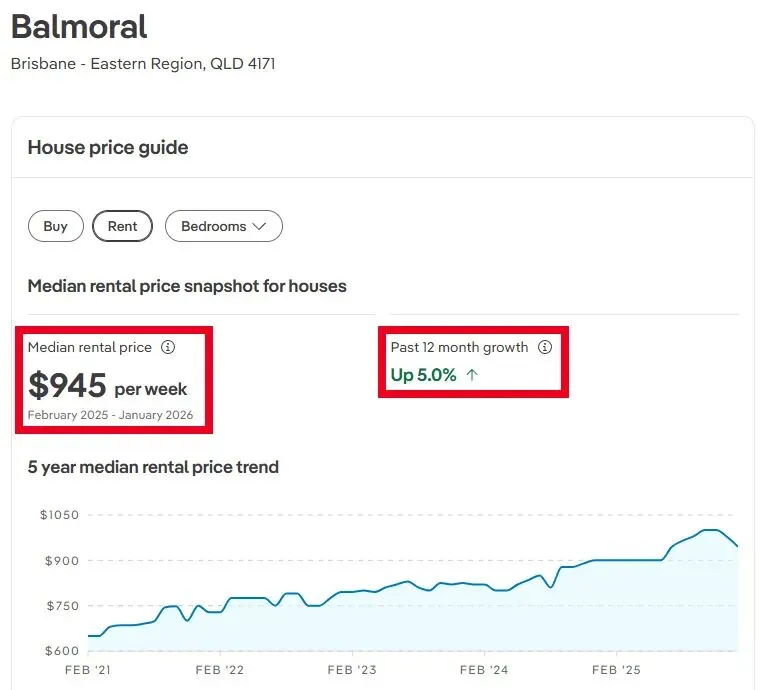Click the green upward arrow icon
The image size is (772, 690).
472,376
